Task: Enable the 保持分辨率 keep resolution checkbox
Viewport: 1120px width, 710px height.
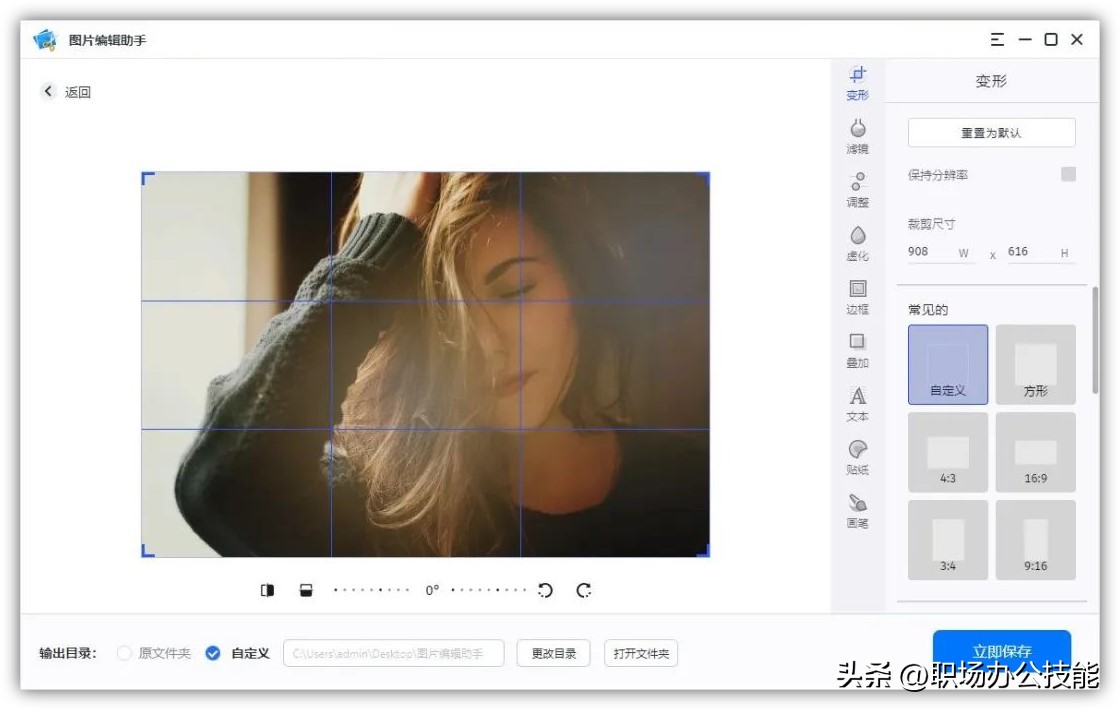Action: 1069,174
